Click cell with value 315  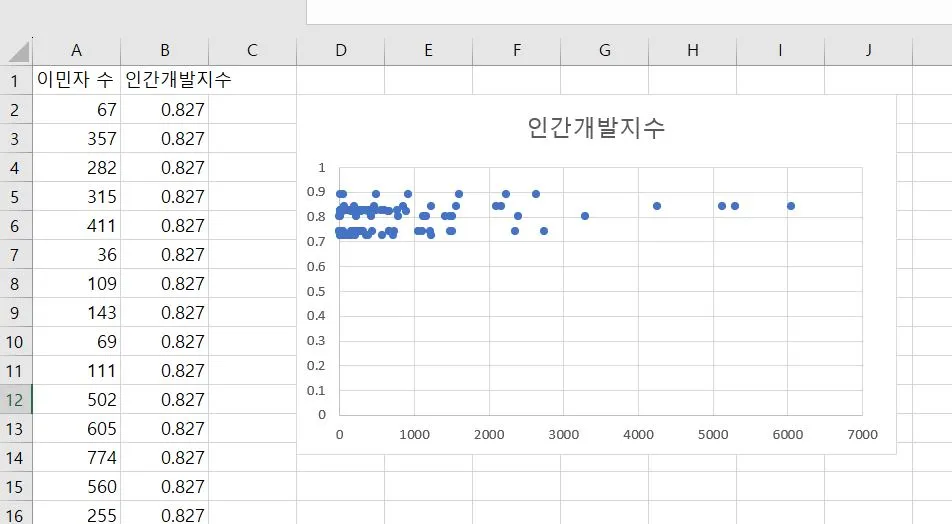[76, 197]
